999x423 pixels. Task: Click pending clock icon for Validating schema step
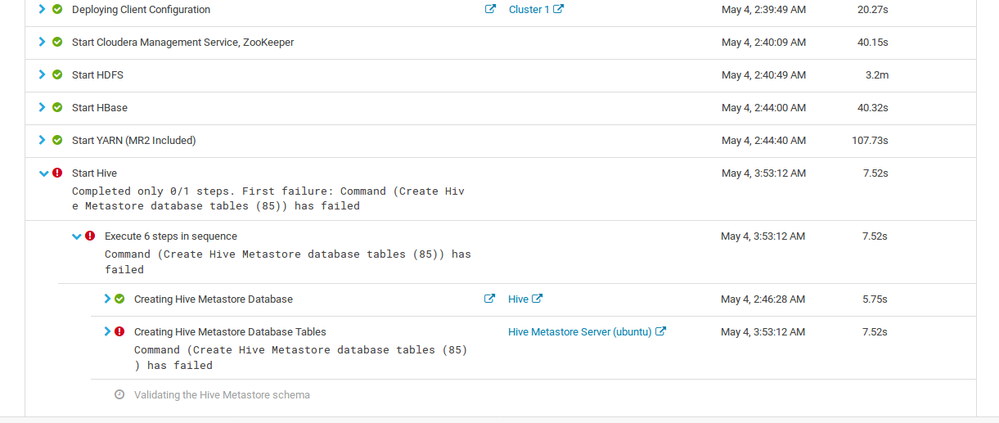pyautogui.click(x=119, y=395)
